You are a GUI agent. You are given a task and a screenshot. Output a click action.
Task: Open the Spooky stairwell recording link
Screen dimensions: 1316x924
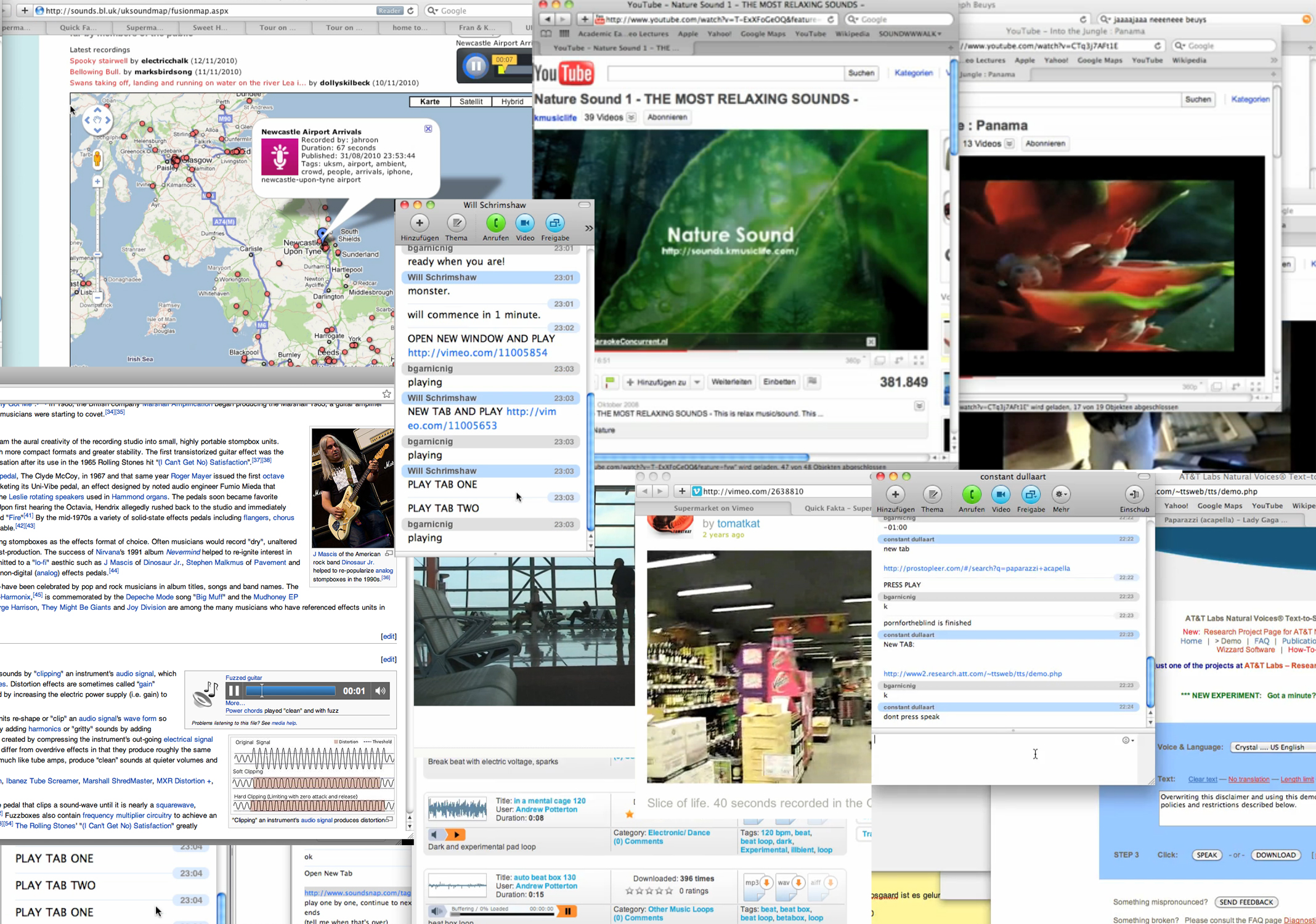click(99, 61)
